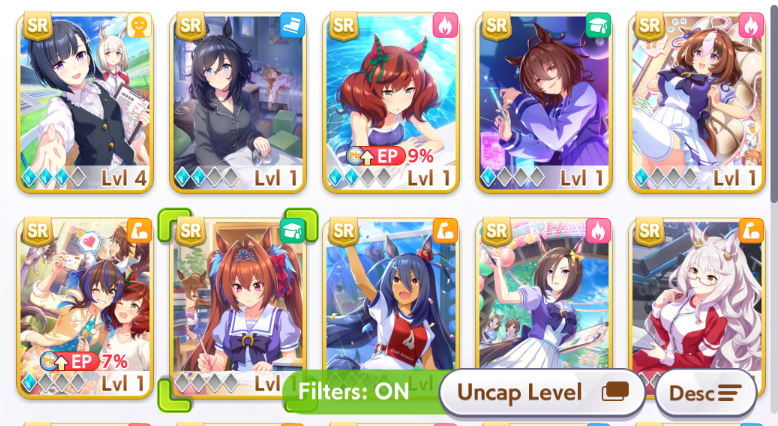Select the highlighted twin-tail tiara girl card
The image size is (778, 426).
pyautogui.click(x=238, y=308)
